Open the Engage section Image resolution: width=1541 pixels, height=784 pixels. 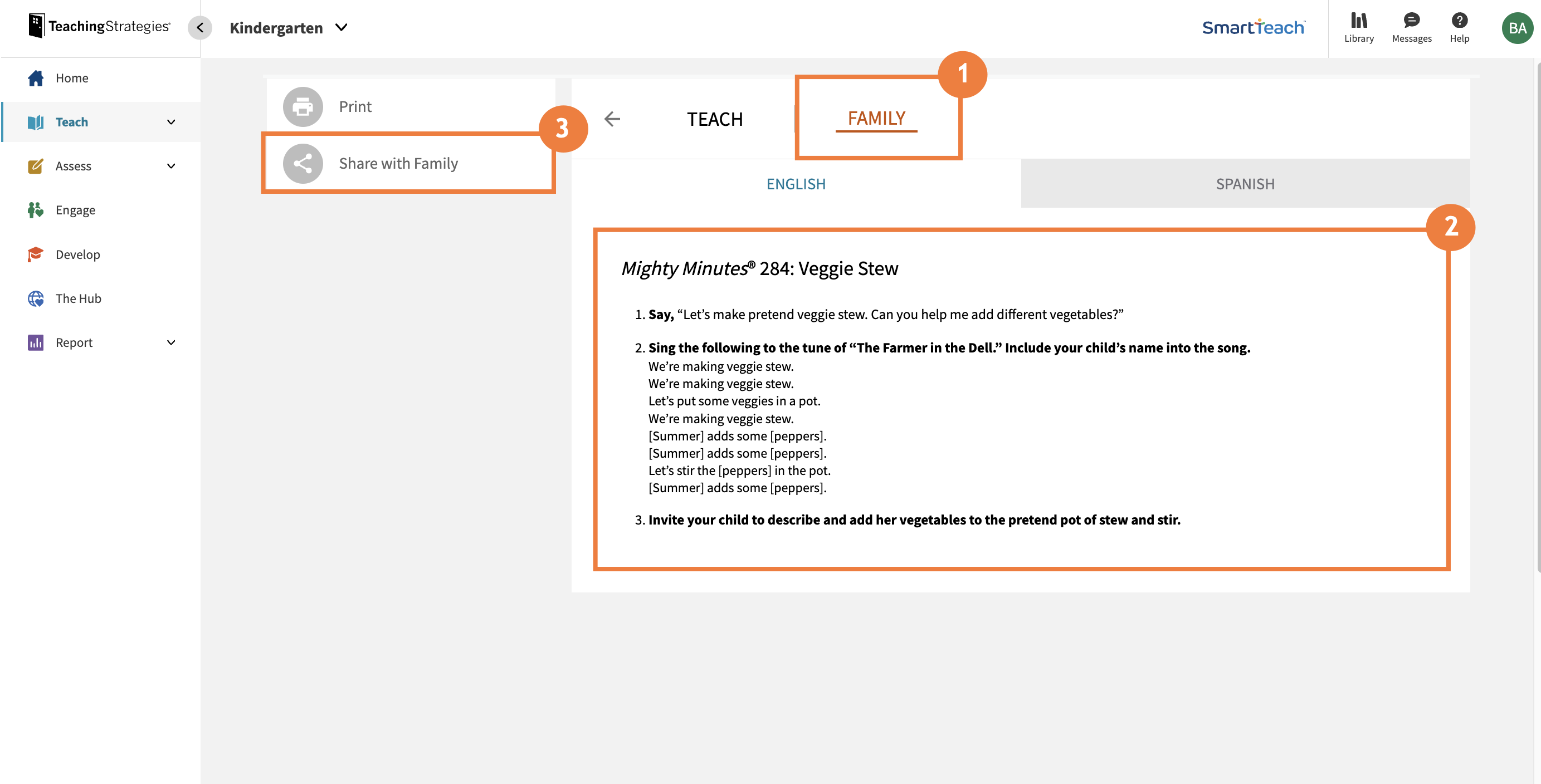click(75, 210)
